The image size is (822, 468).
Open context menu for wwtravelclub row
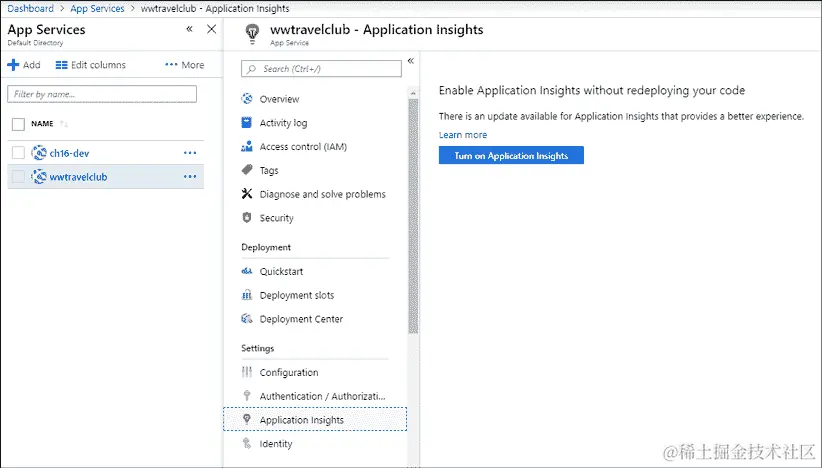tap(190, 177)
